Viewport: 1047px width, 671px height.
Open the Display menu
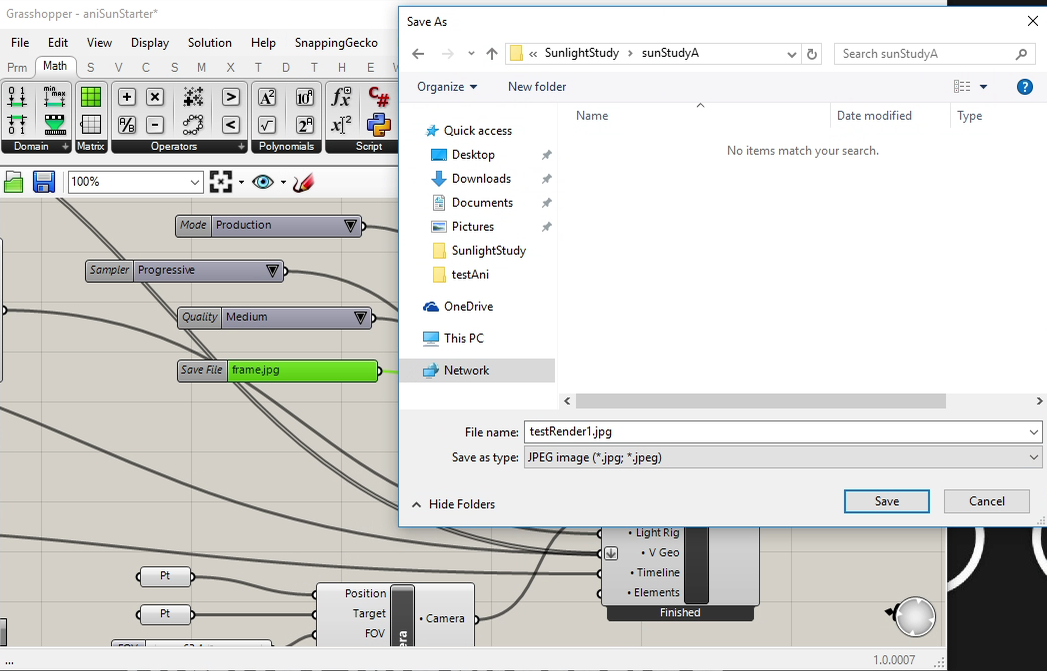(x=150, y=43)
